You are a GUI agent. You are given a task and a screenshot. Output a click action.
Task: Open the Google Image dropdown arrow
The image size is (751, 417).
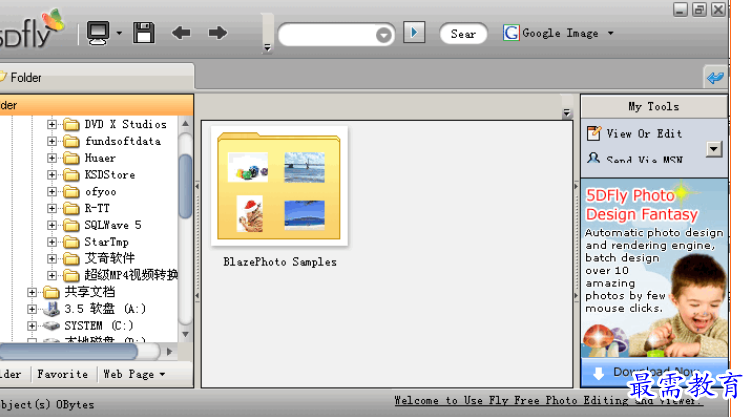click(x=611, y=34)
